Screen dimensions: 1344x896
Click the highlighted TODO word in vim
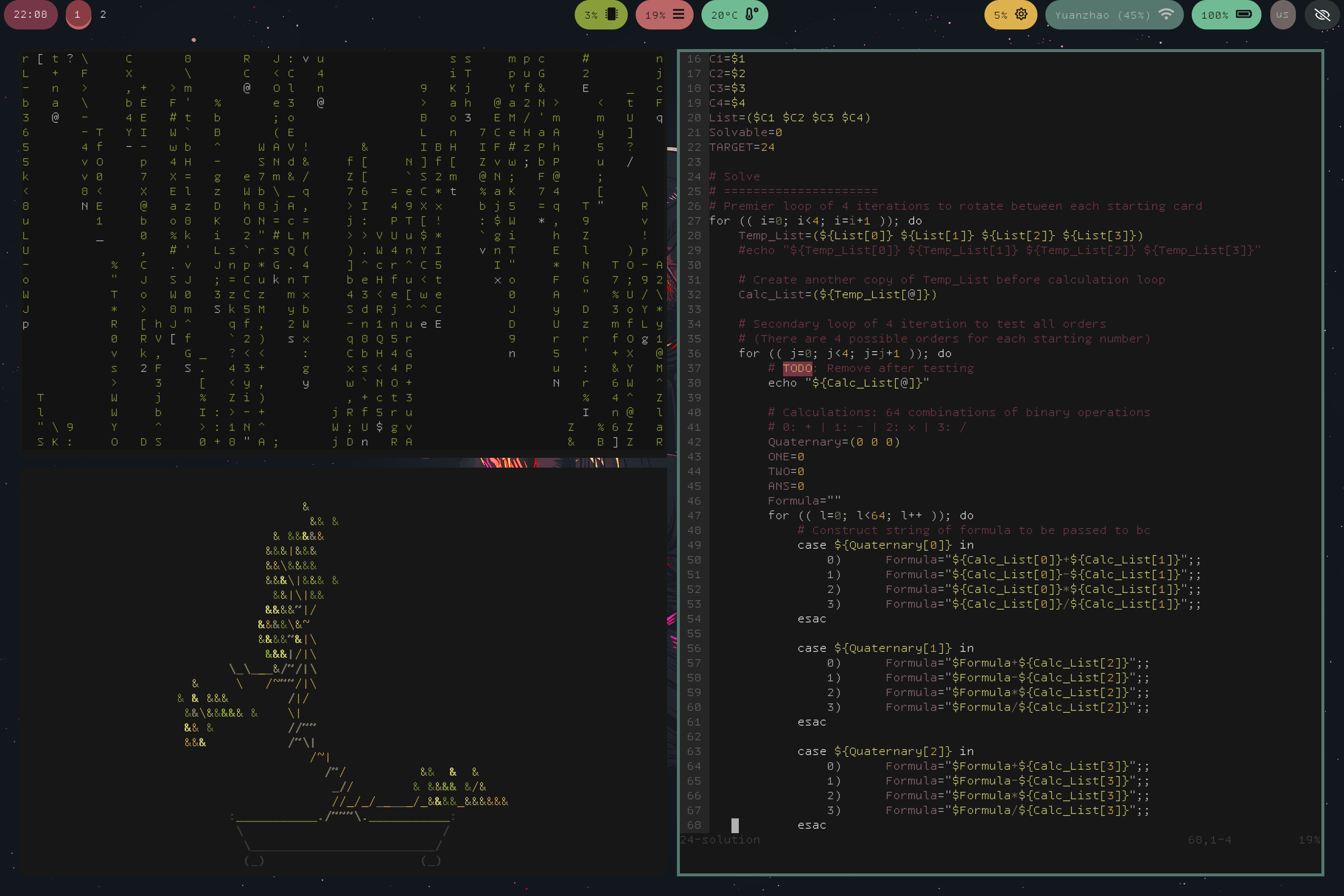[x=797, y=368]
